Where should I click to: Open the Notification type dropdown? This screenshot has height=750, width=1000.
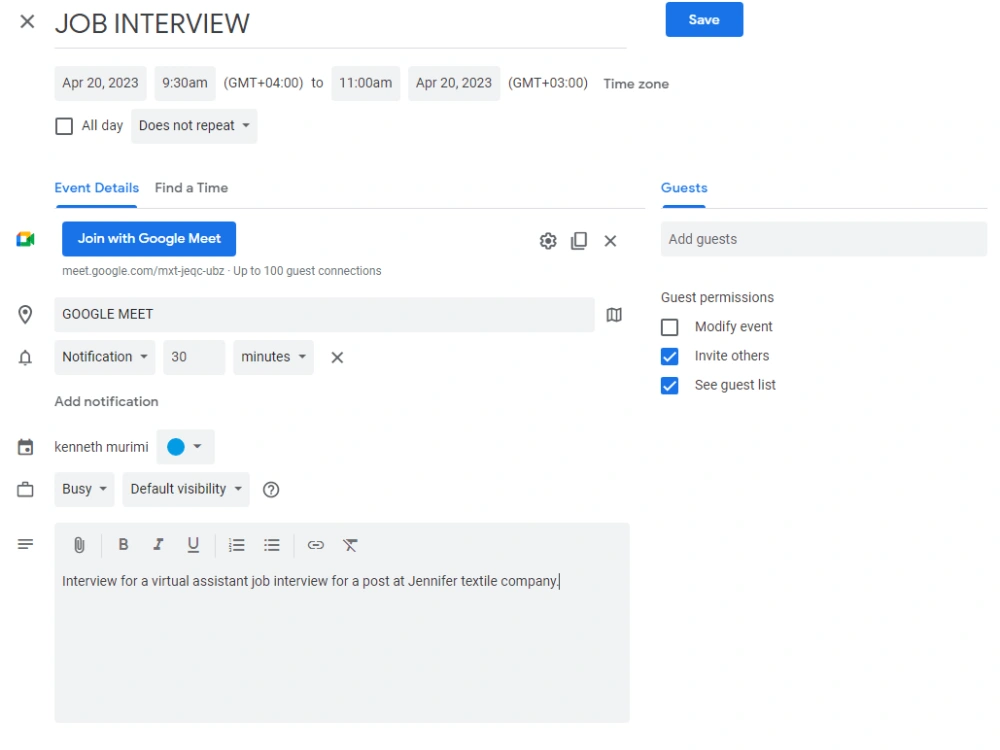pyautogui.click(x=105, y=357)
